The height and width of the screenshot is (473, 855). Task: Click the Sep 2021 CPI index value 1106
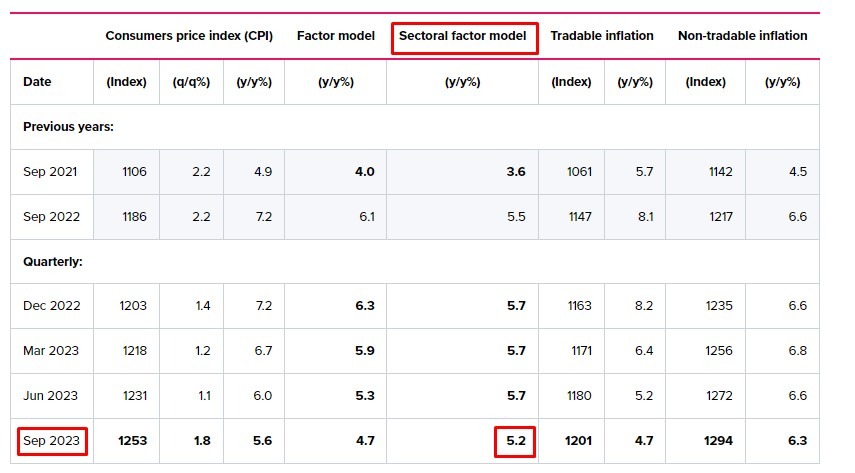click(x=134, y=172)
